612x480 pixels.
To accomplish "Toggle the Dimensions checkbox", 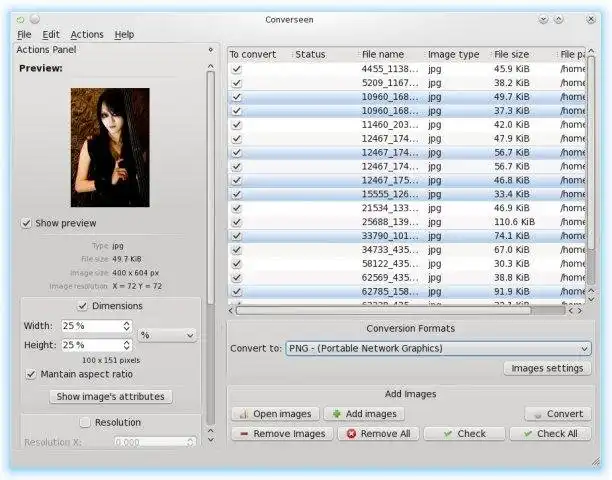I will [82, 306].
